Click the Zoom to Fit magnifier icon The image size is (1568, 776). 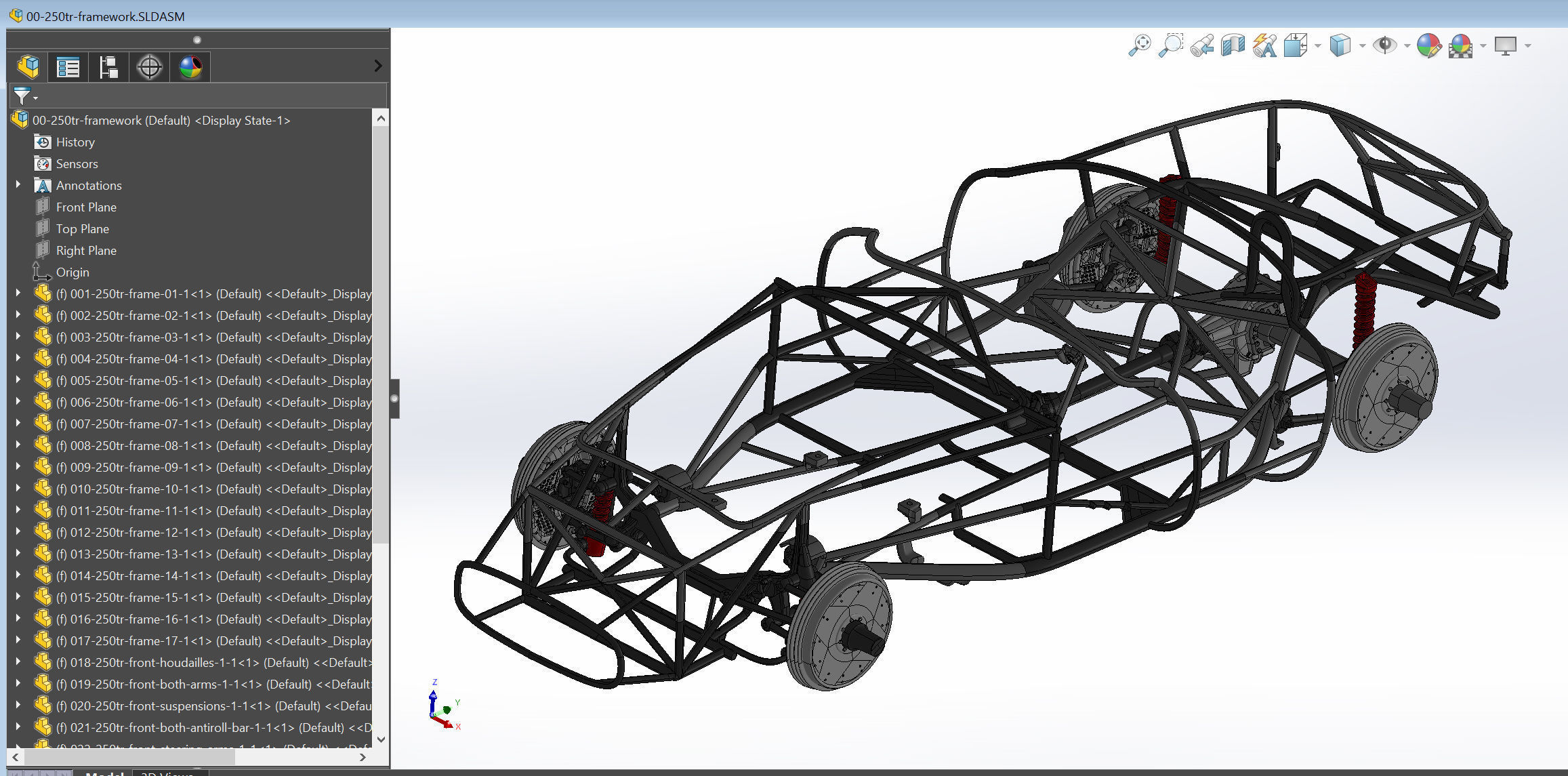1139,45
